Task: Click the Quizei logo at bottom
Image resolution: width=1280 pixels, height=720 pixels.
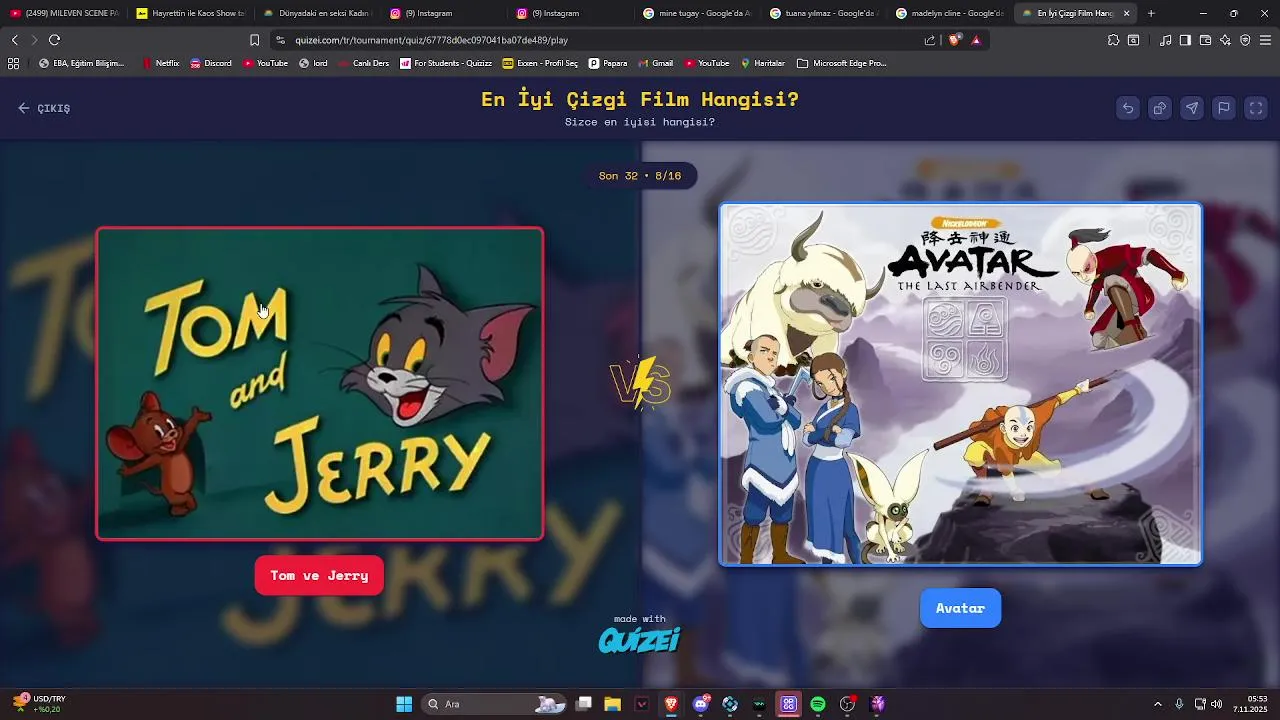Action: (640, 639)
